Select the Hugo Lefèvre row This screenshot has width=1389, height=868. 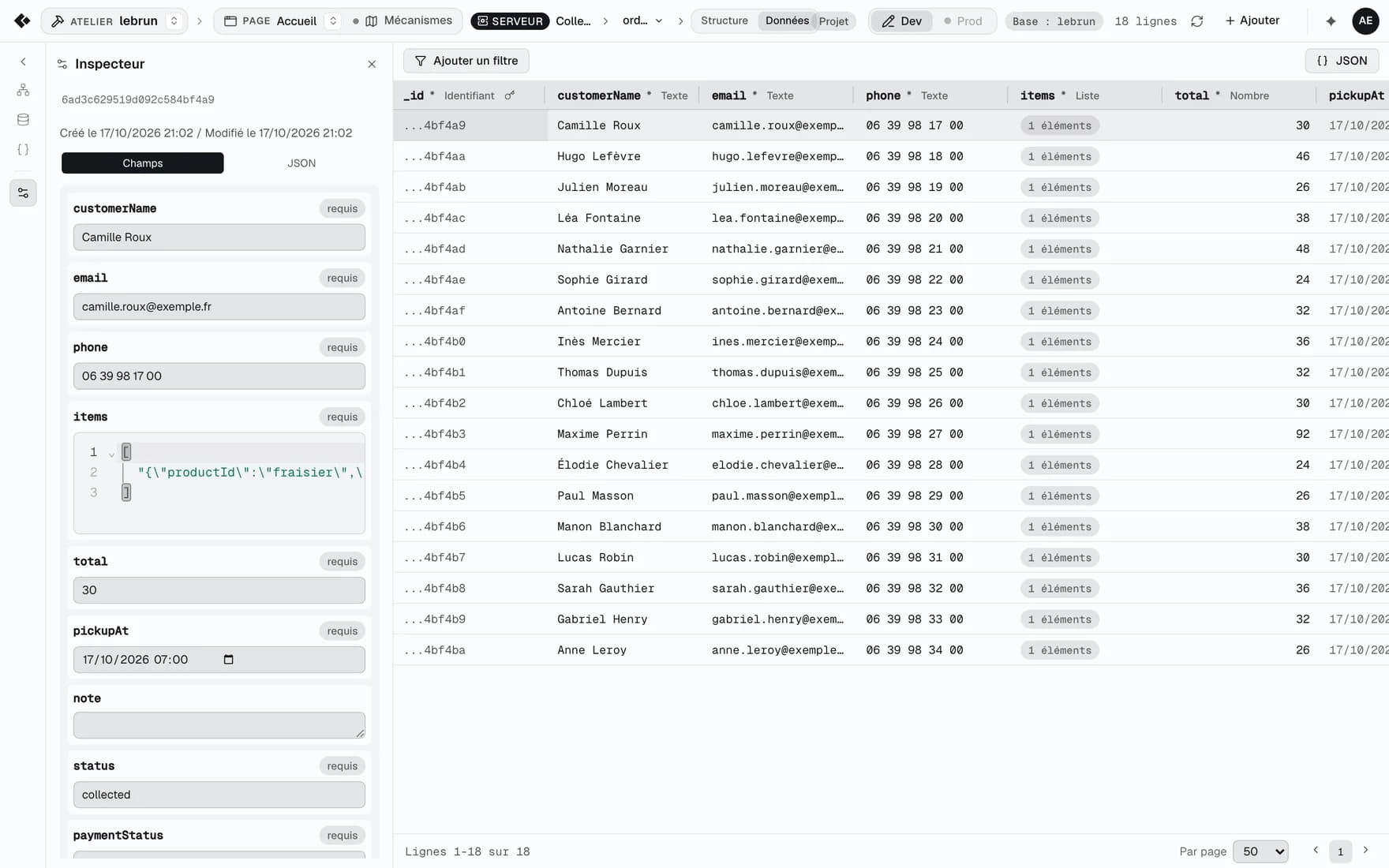click(891, 156)
